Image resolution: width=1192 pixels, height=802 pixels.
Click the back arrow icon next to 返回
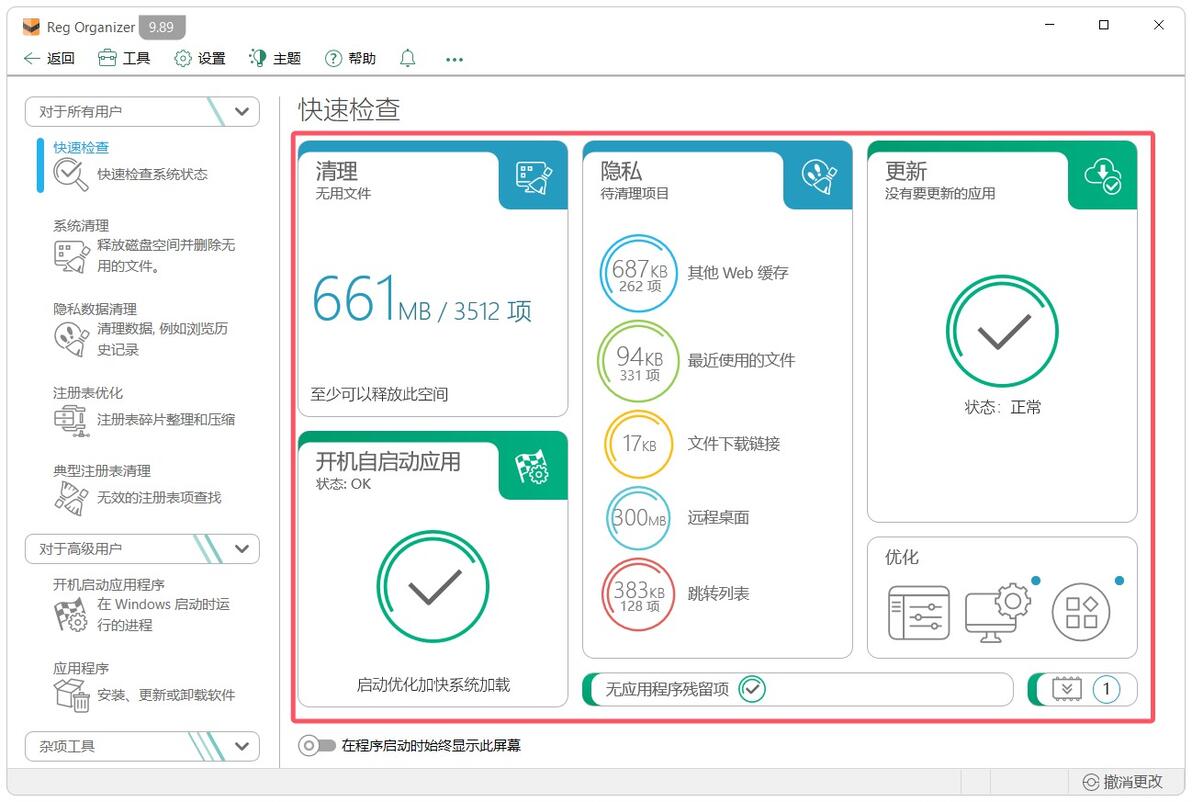pyautogui.click(x=31, y=59)
